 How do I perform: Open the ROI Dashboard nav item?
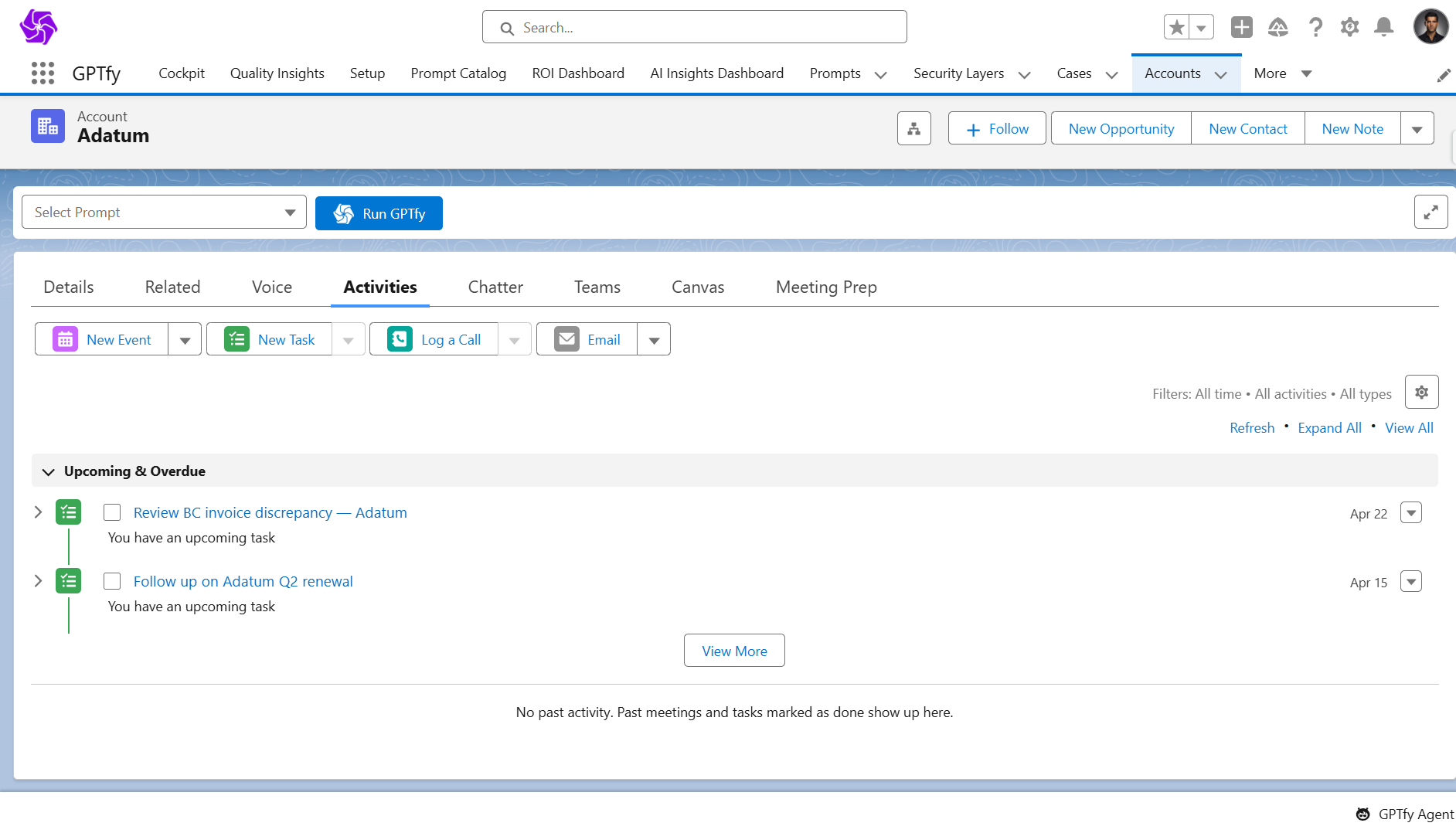click(x=578, y=73)
